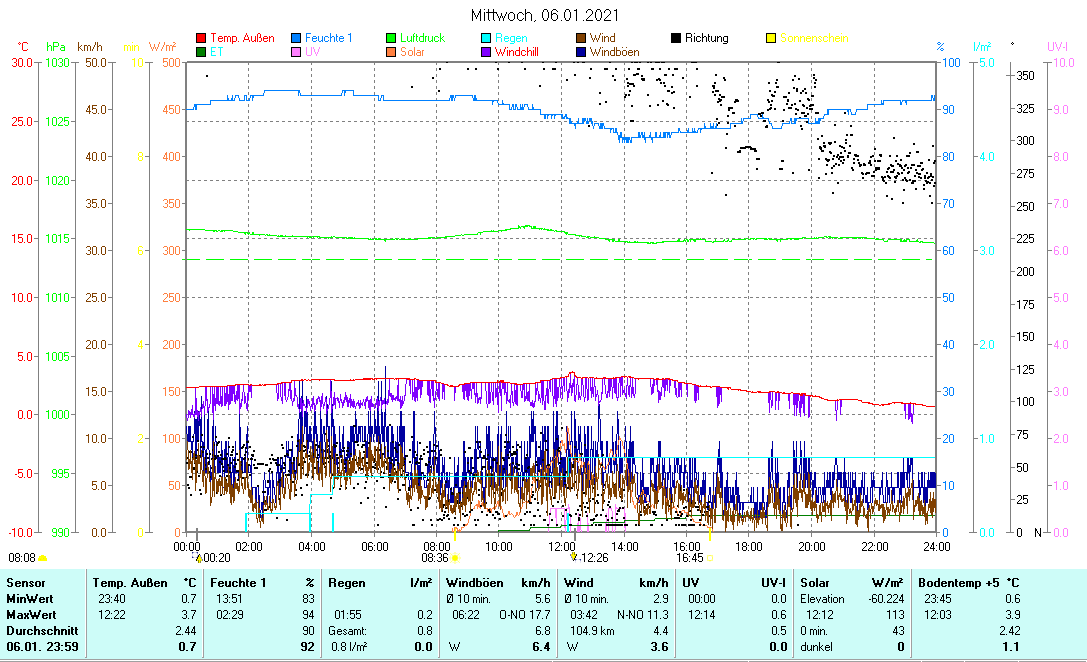Click the sun icon beside 08:36

click(455, 558)
